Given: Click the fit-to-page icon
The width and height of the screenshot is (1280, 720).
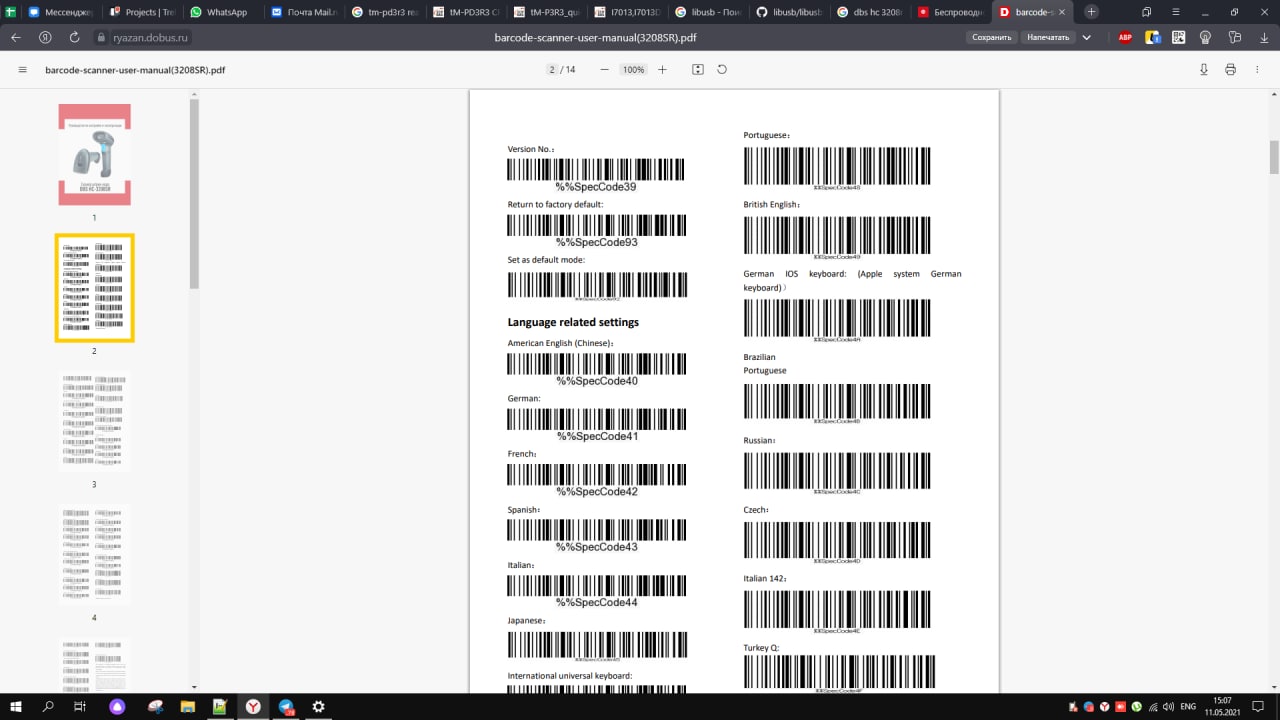Looking at the screenshot, I should pyautogui.click(x=698, y=70).
